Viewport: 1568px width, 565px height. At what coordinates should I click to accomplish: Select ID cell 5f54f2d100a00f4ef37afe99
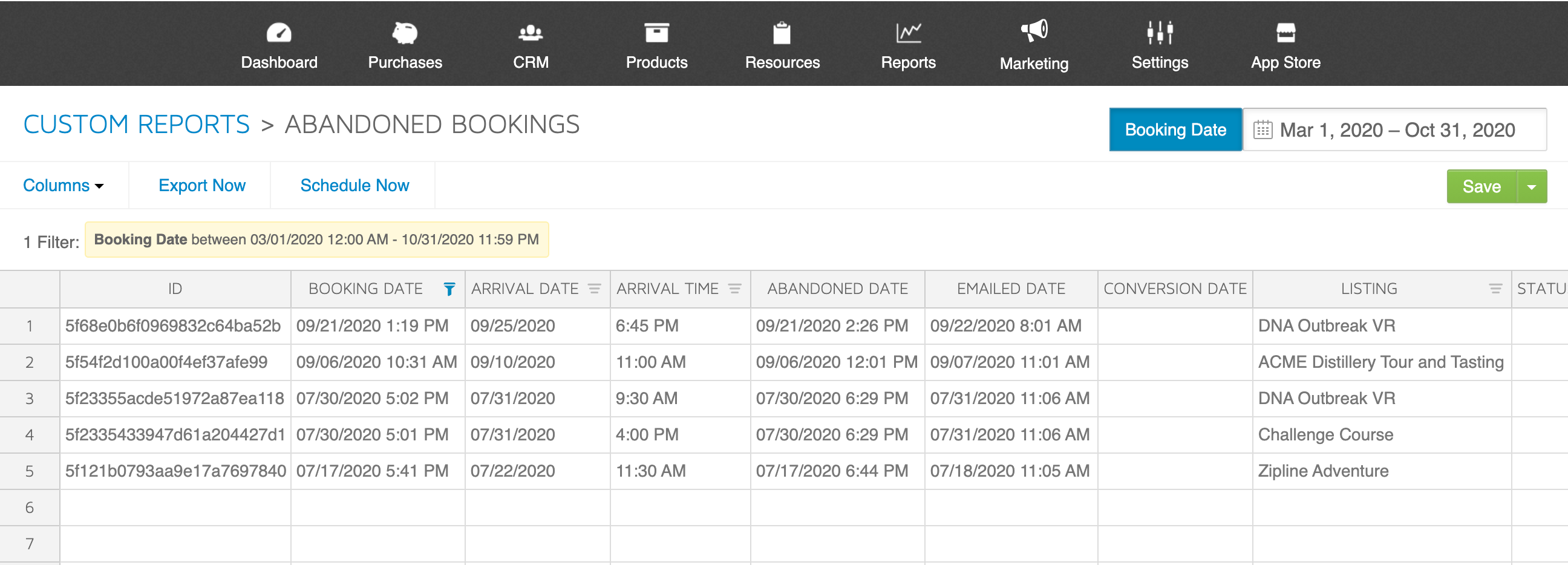(175, 362)
